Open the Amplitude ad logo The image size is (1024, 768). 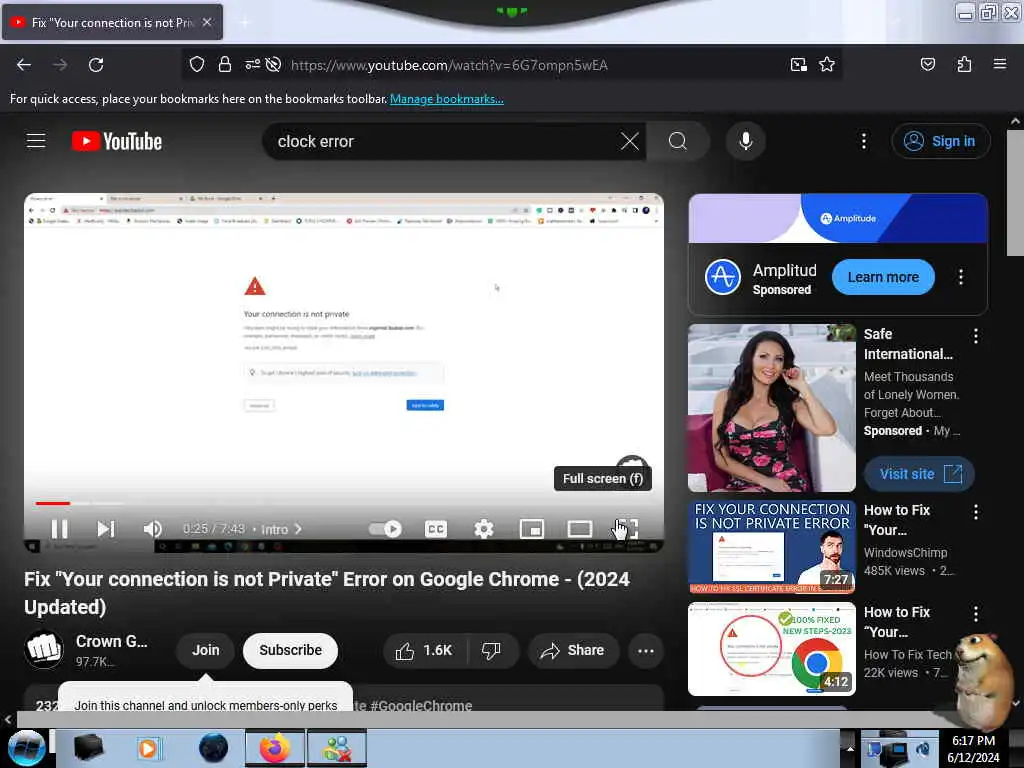[x=722, y=277]
